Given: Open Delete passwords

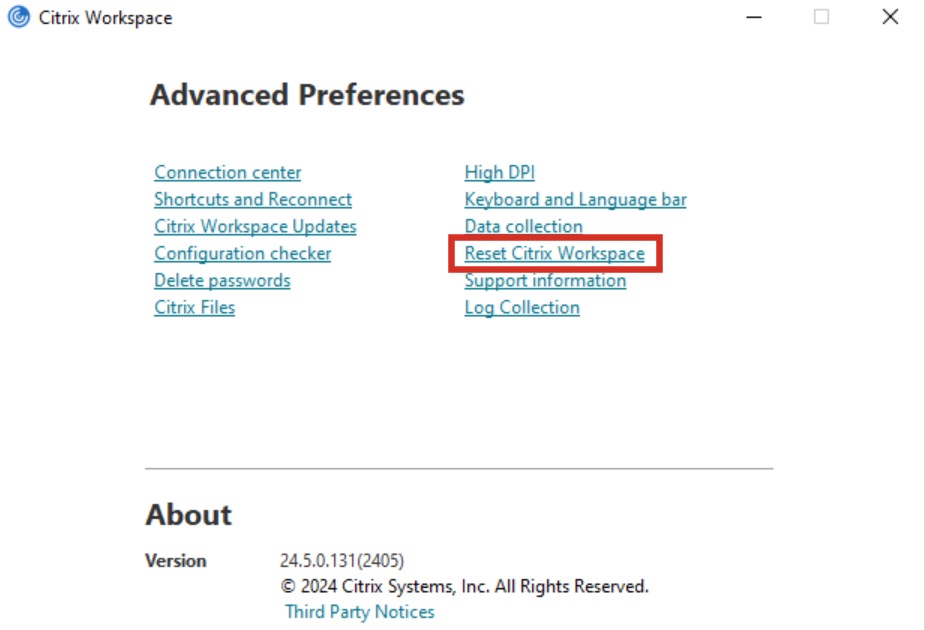Looking at the screenshot, I should coord(221,280).
